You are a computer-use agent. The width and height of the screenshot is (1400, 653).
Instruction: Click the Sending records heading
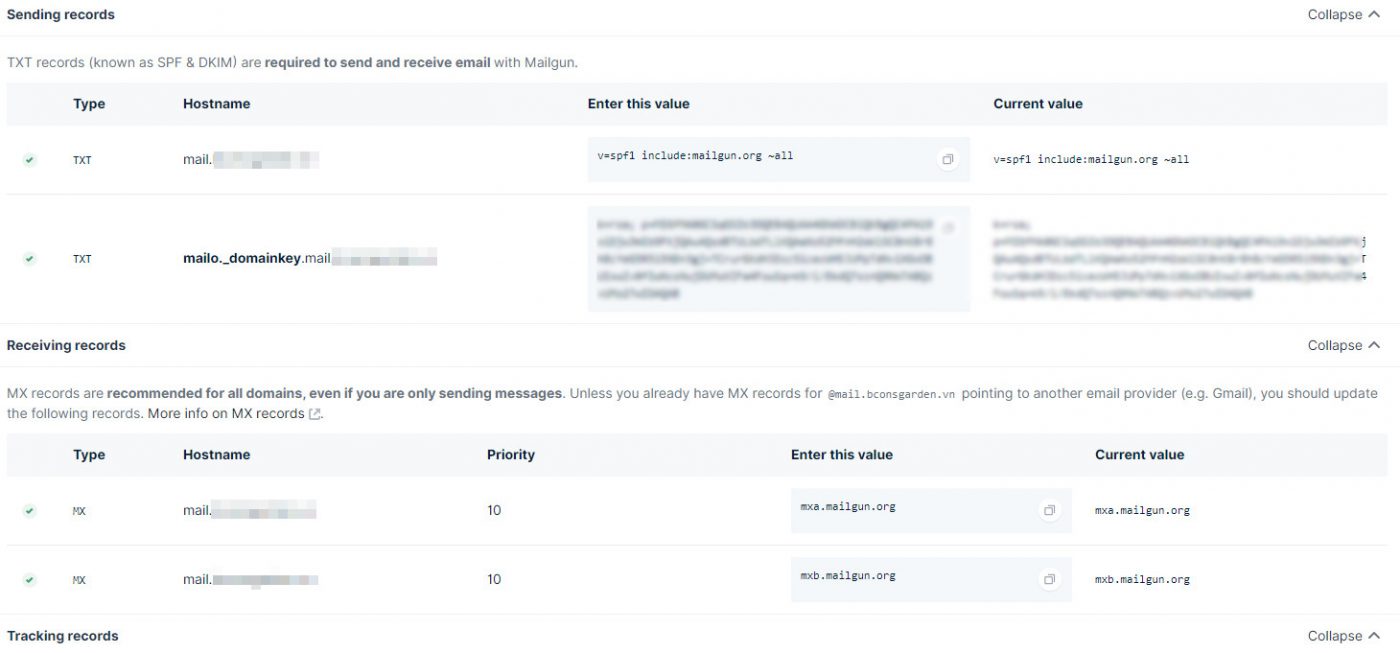click(61, 15)
